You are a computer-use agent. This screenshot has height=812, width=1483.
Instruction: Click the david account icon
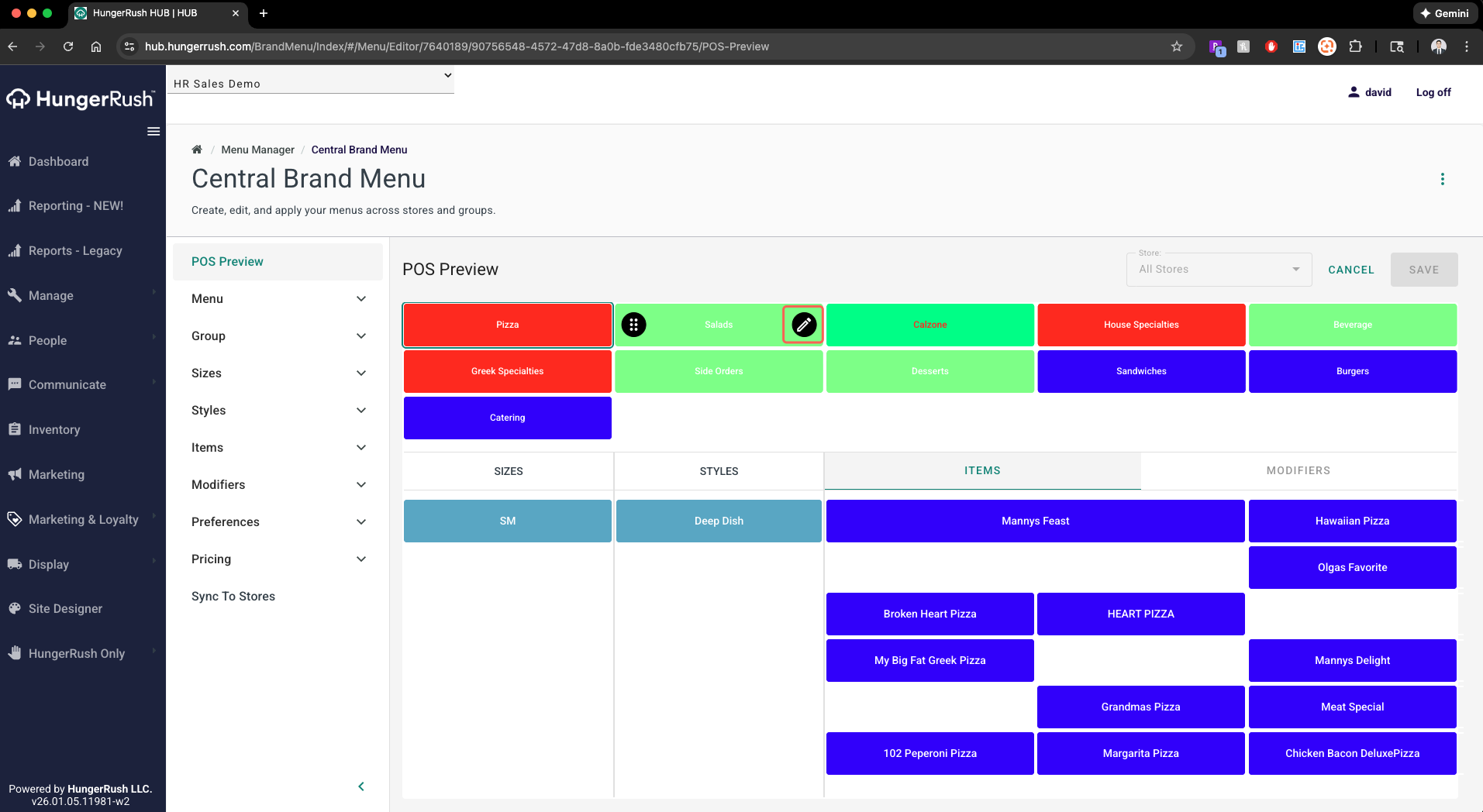click(x=1353, y=92)
